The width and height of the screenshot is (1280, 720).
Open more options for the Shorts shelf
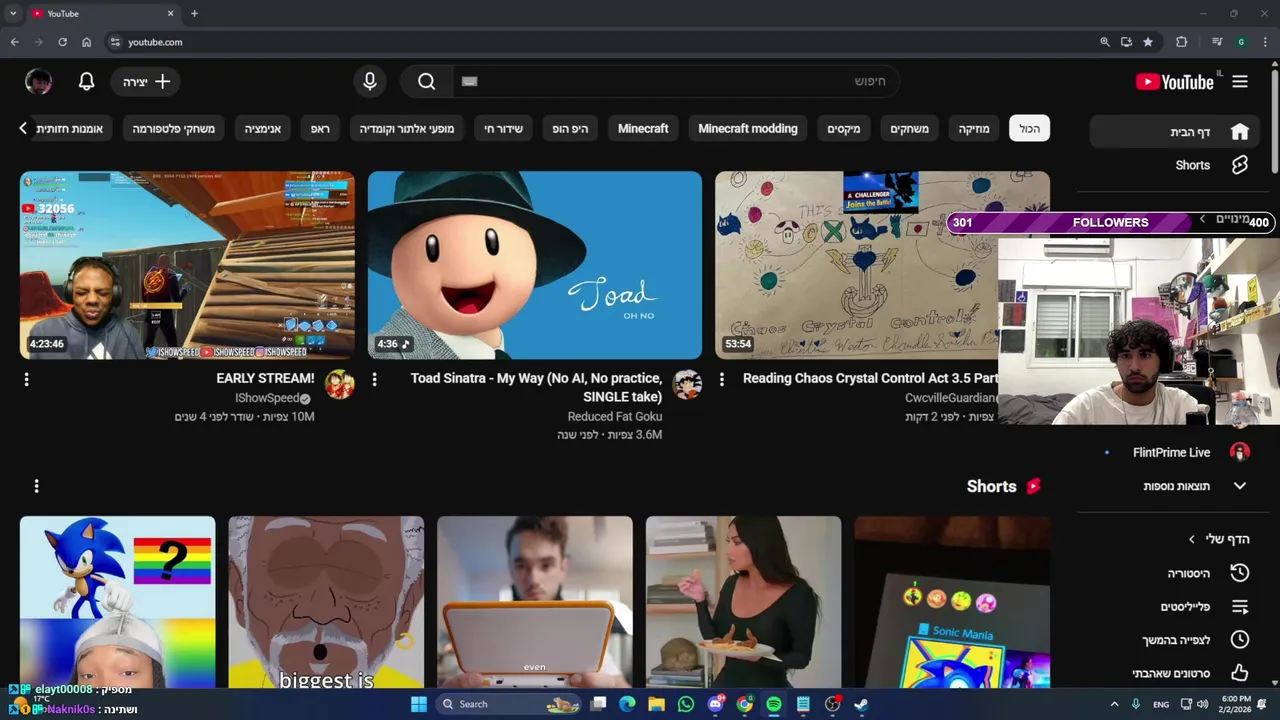coord(37,486)
